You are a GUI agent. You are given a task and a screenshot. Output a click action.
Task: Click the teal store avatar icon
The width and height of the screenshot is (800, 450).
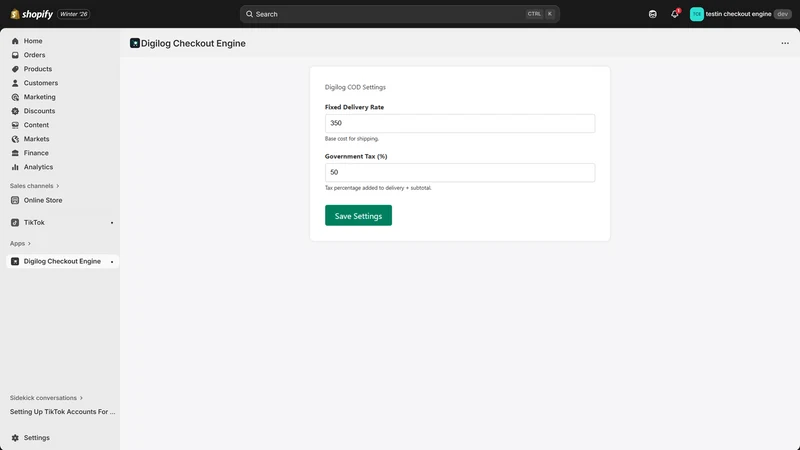coord(696,14)
